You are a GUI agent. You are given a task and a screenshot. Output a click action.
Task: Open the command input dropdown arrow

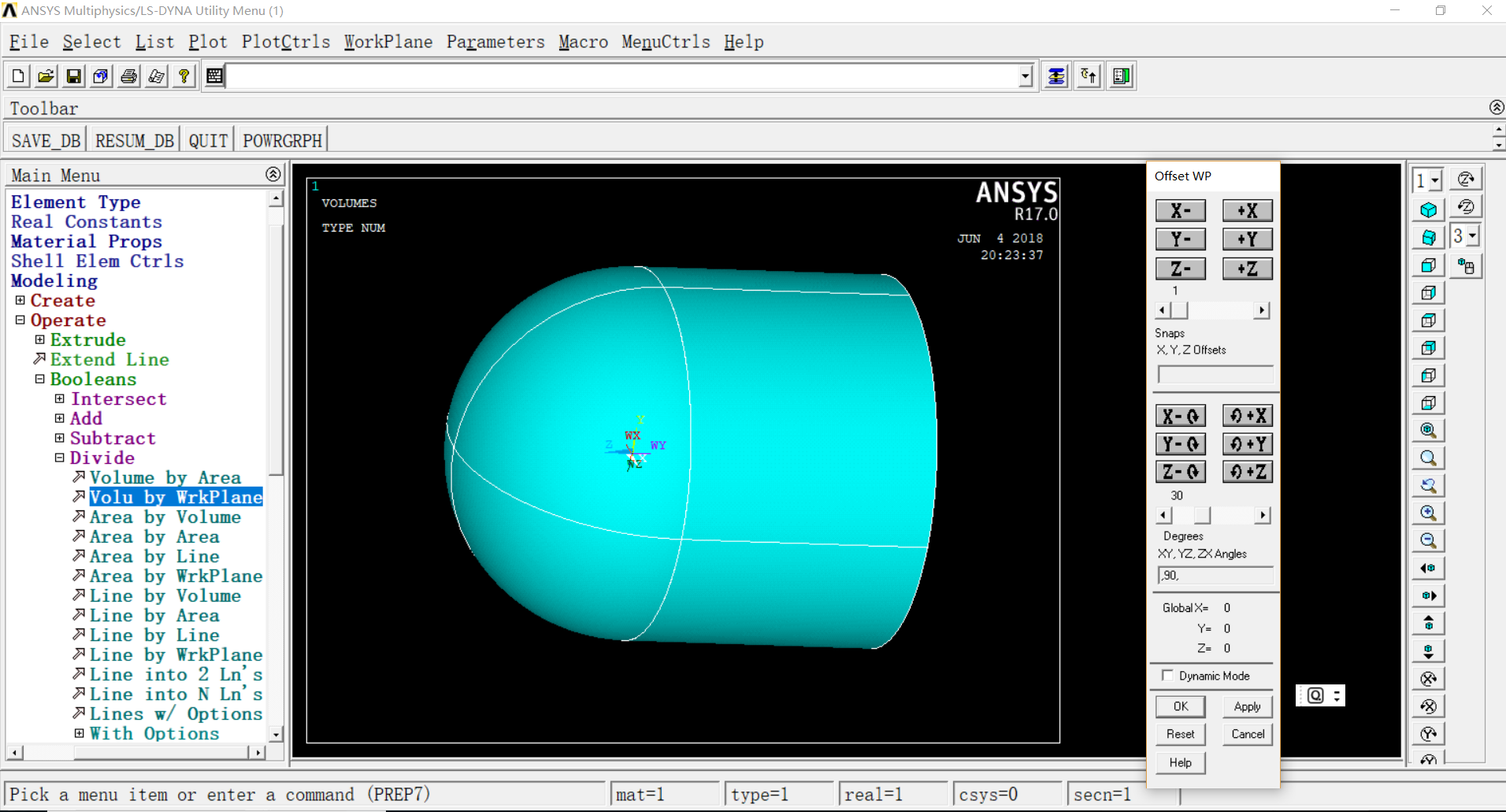pos(1025,76)
